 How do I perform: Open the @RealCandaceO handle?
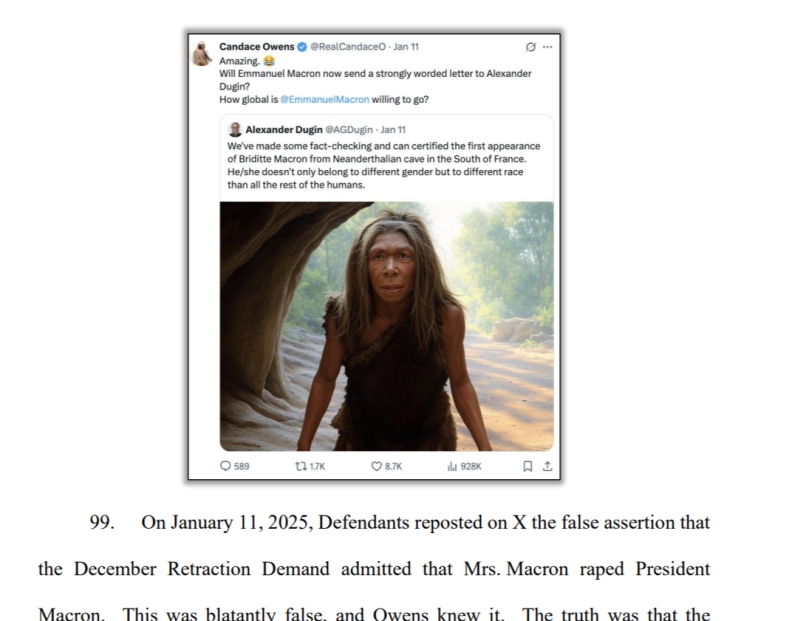348,46
